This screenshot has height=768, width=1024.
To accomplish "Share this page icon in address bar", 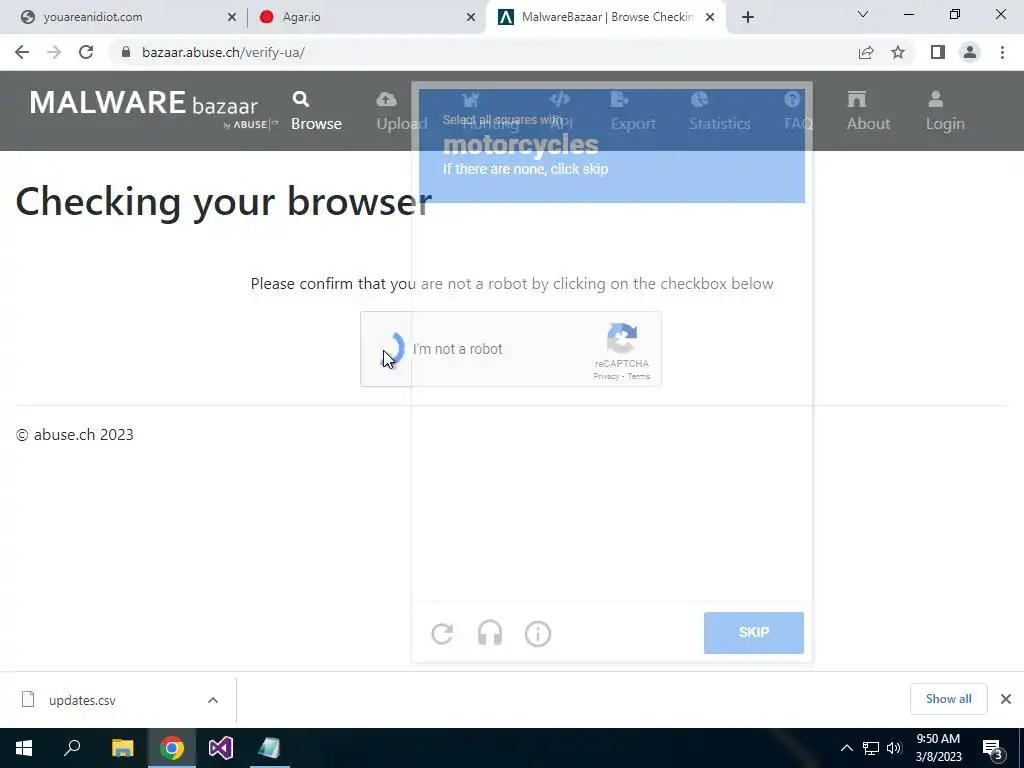I will coord(866,52).
